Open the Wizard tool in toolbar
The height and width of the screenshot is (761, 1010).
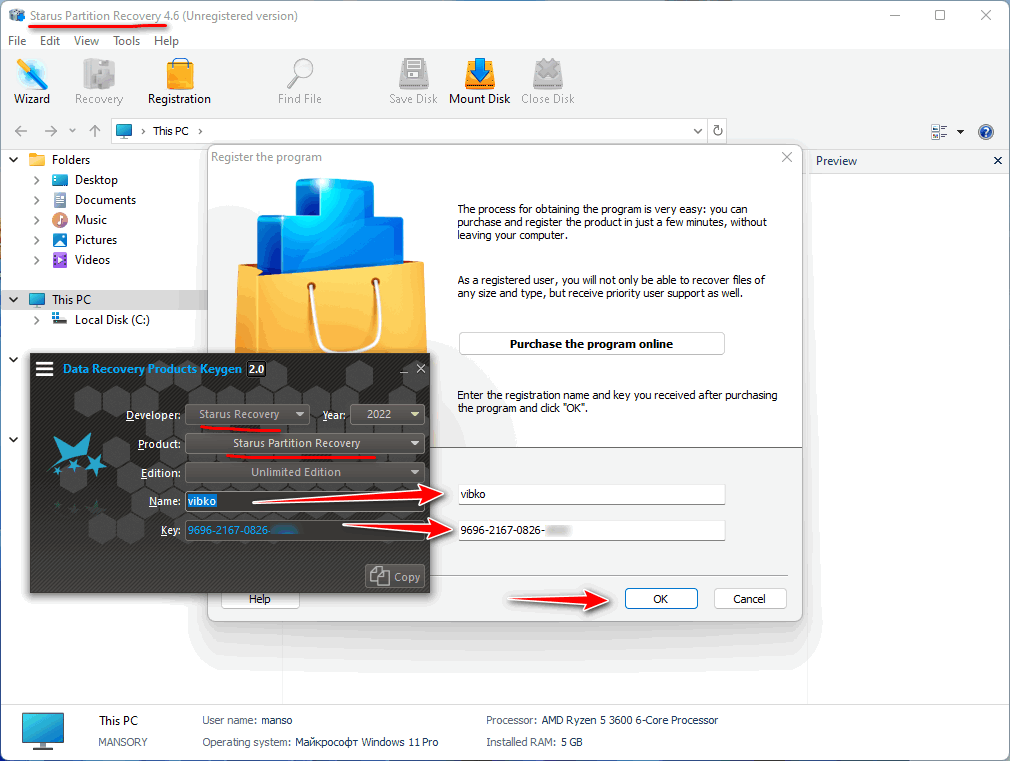[x=32, y=82]
